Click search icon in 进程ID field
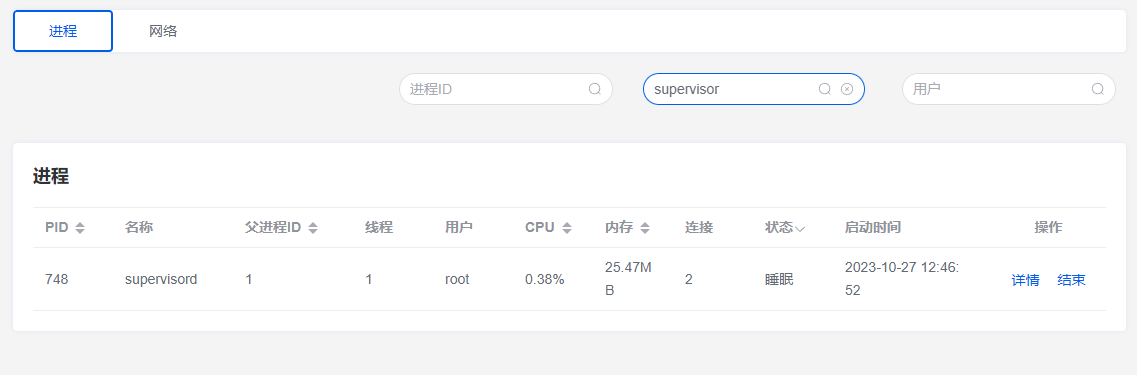The width and height of the screenshot is (1137, 375). pos(595,89)
